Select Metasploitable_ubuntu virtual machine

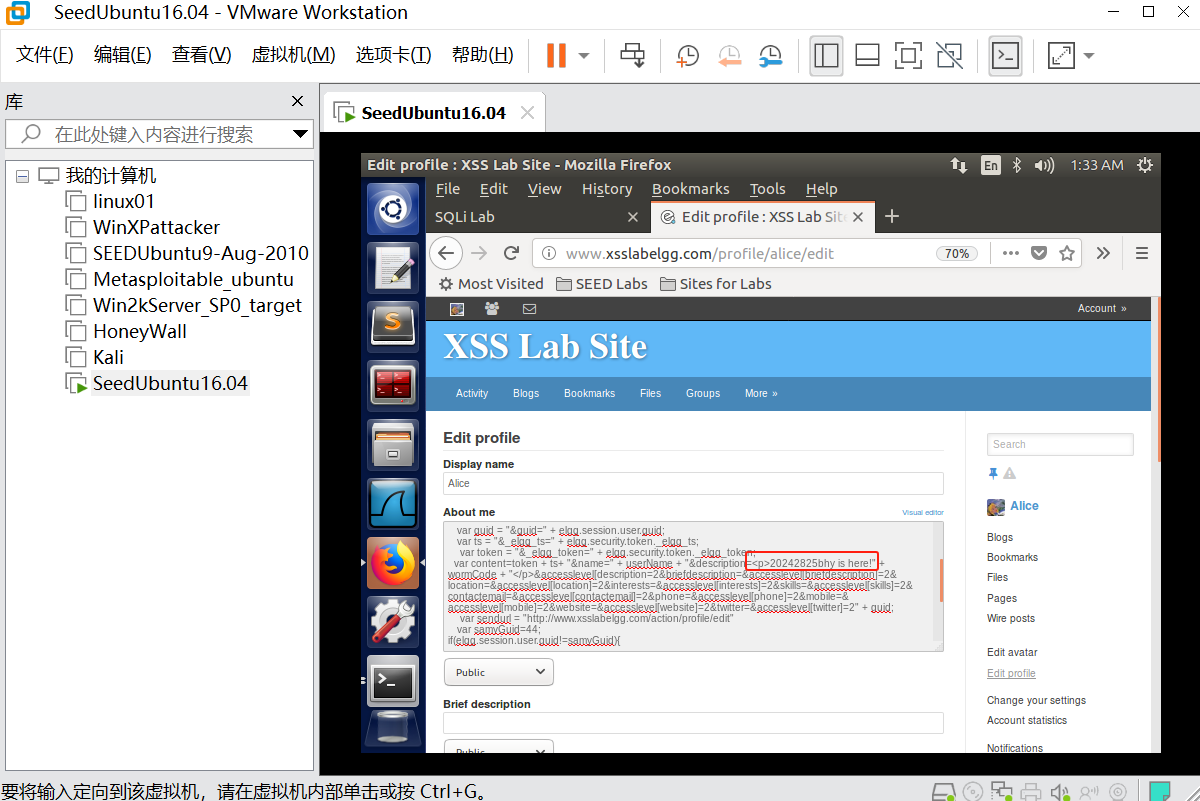pyautogui.click(x=193, y=279)
